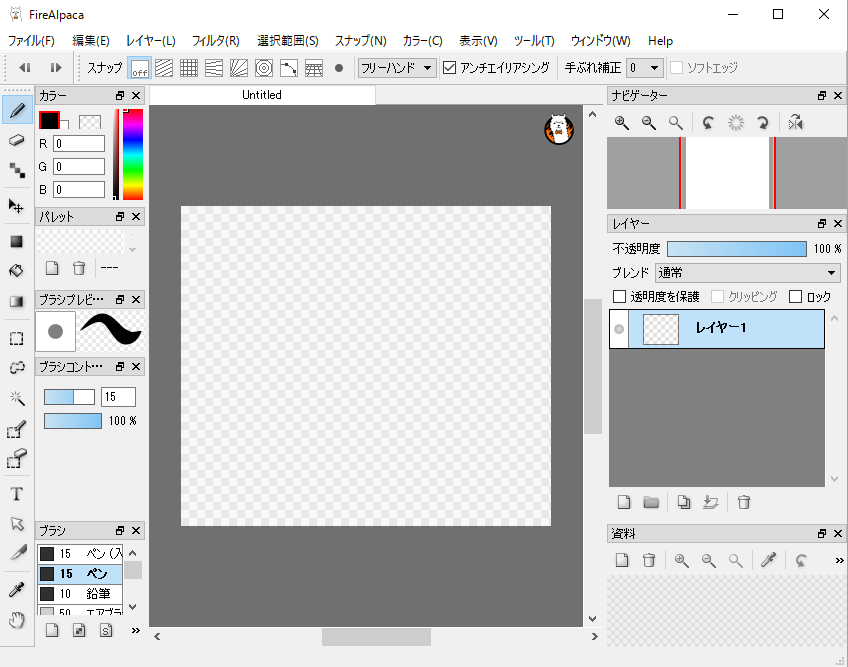Enable the 透明度を保護 checkbox
The height and width of the screenshot is (667, 848).
point(617,296)
